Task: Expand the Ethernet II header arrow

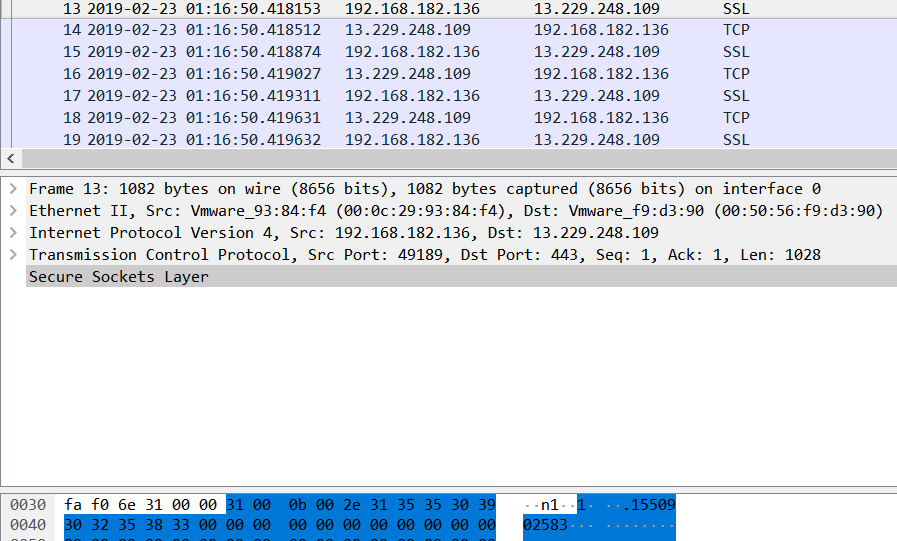Action: [12, 211]
